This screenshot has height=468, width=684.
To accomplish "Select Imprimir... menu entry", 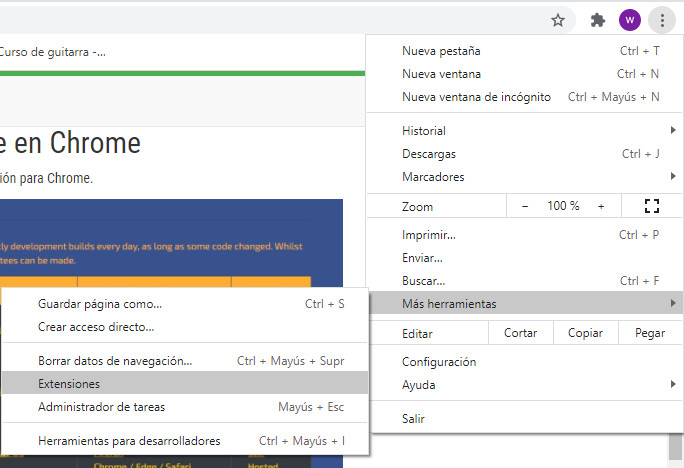I will (525, 235).
